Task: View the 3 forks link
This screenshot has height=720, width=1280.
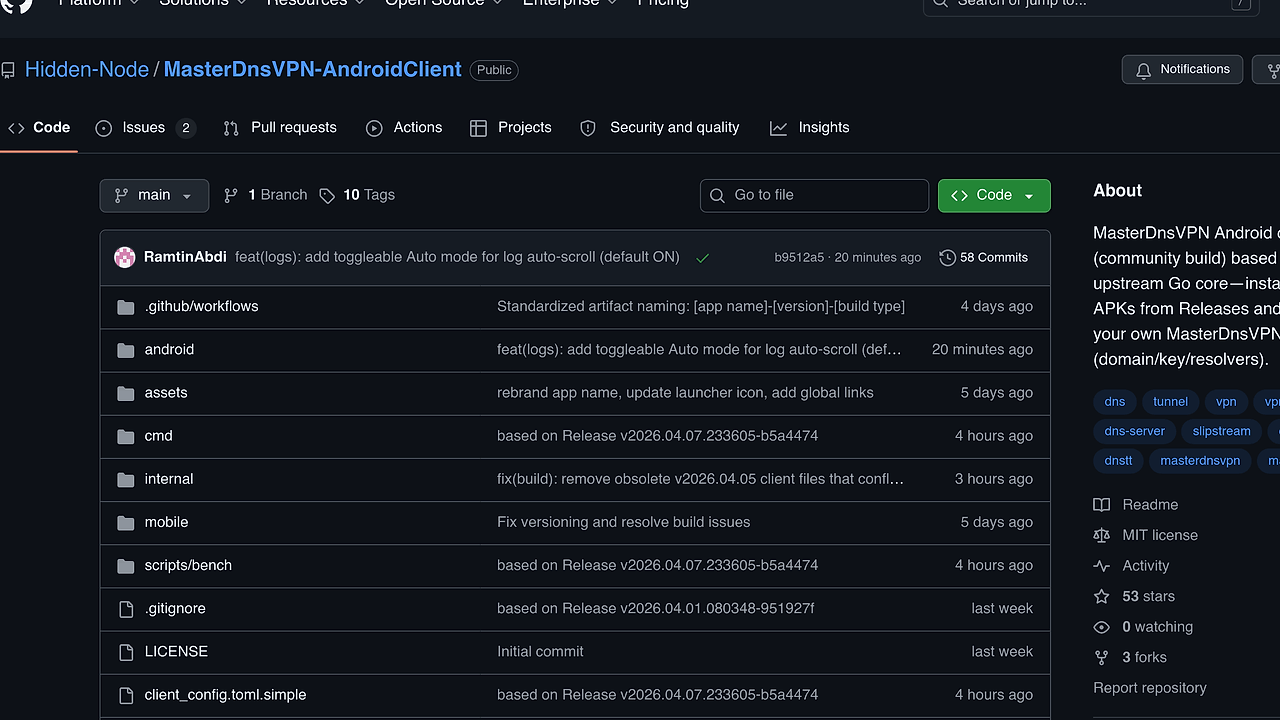Action: (x=1131, y=657)
